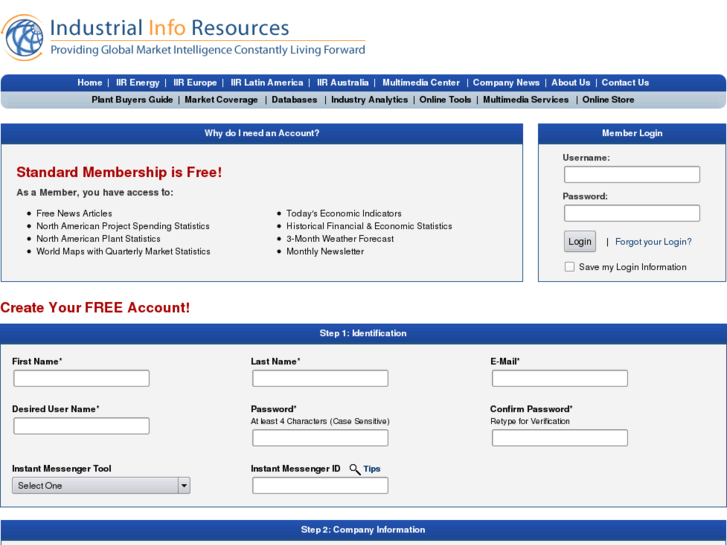Click 'Step 2: Company Information' header
Viewport: 727px width, 545px height.
click(x=363, y=530)
